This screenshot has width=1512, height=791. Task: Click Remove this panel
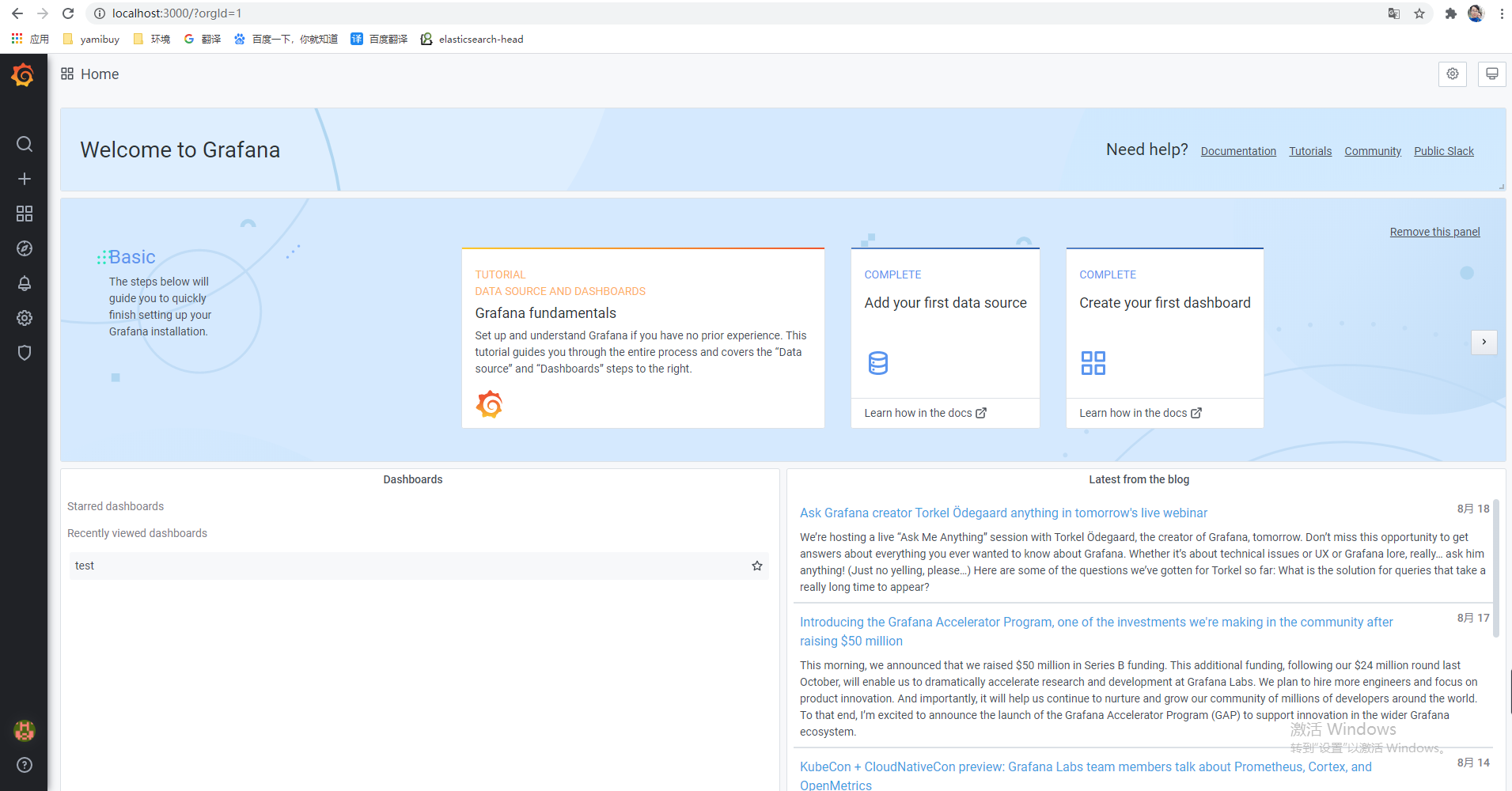tap(1434, 232)
